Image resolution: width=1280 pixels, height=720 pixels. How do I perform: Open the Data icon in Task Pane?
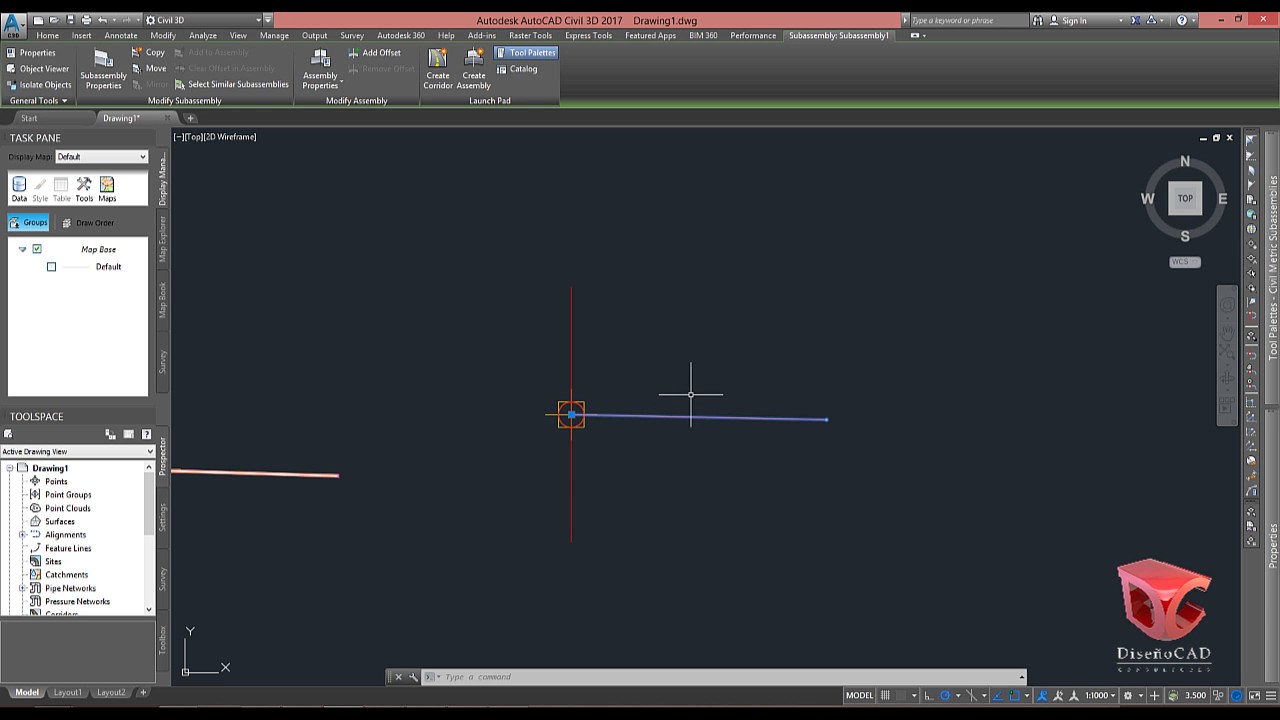tap(19, 189)
